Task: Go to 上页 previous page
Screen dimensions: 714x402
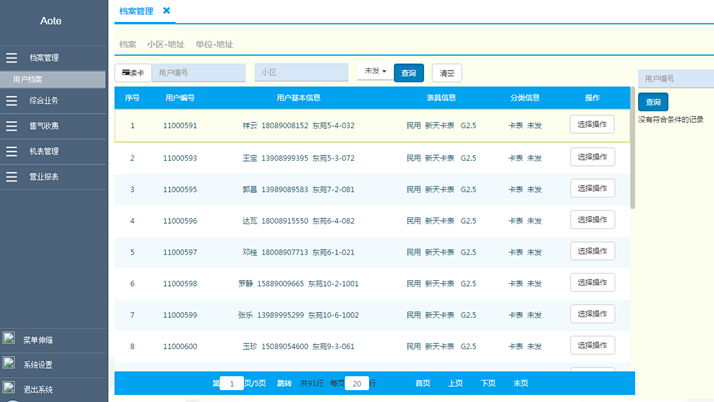Action: pyautogui.click(x=455, y=383)
